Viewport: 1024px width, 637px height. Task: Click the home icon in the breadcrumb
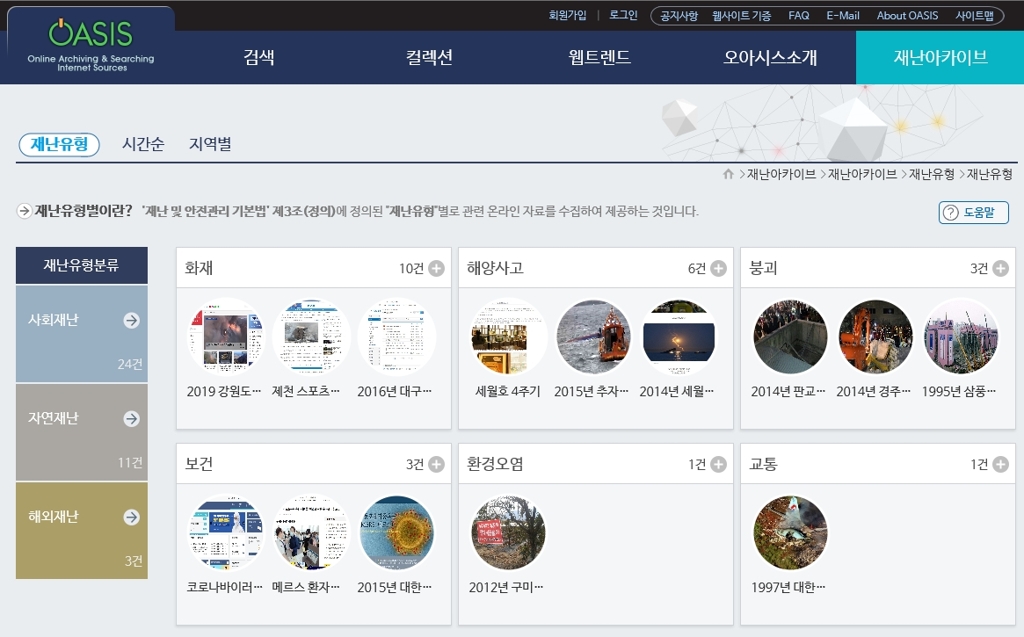728,174
